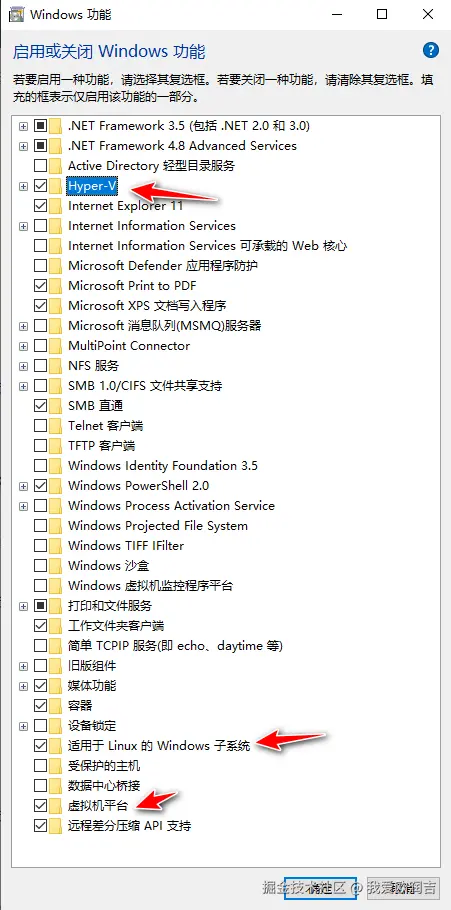Expand NFS 服务 node
Image resolution: width=451 pixels, height=910 pixels.
23,366
